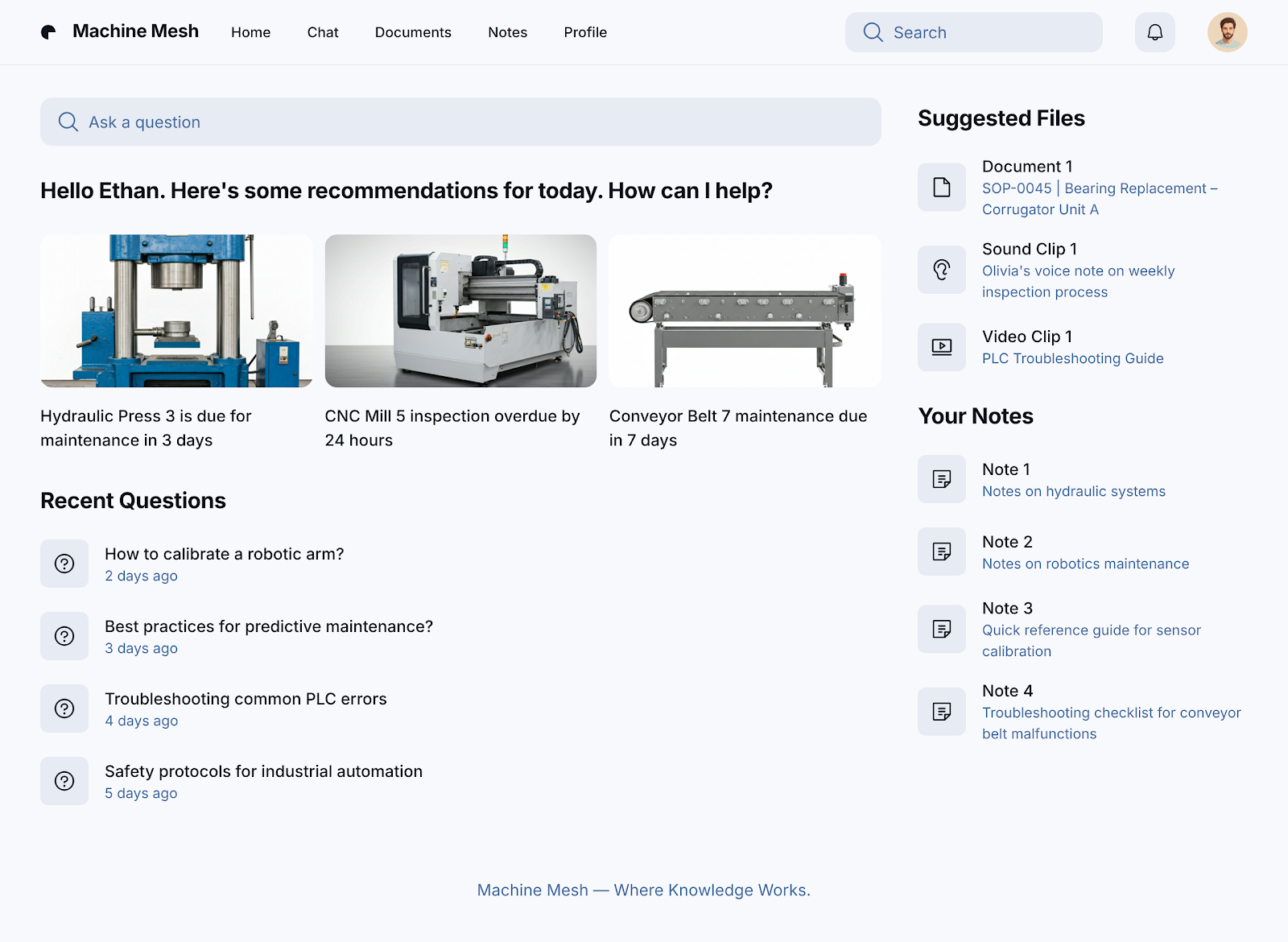
Task: Go to the Home nav item
Action: click(250, 32)
